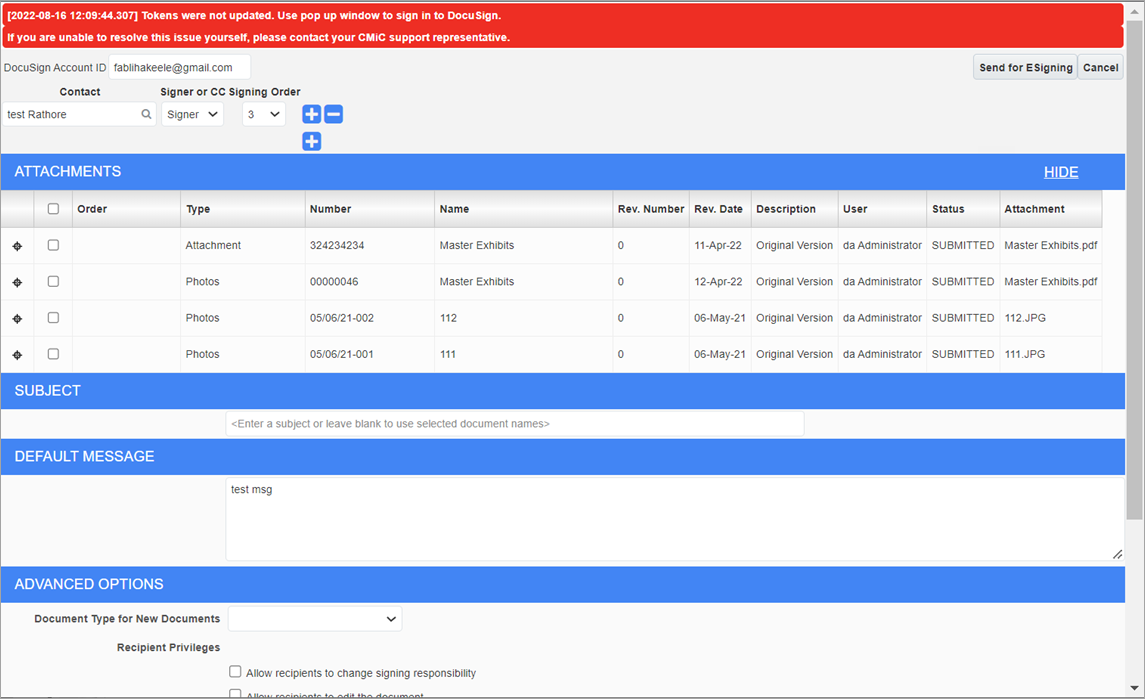Check the box for attachment 324234234

53,245
